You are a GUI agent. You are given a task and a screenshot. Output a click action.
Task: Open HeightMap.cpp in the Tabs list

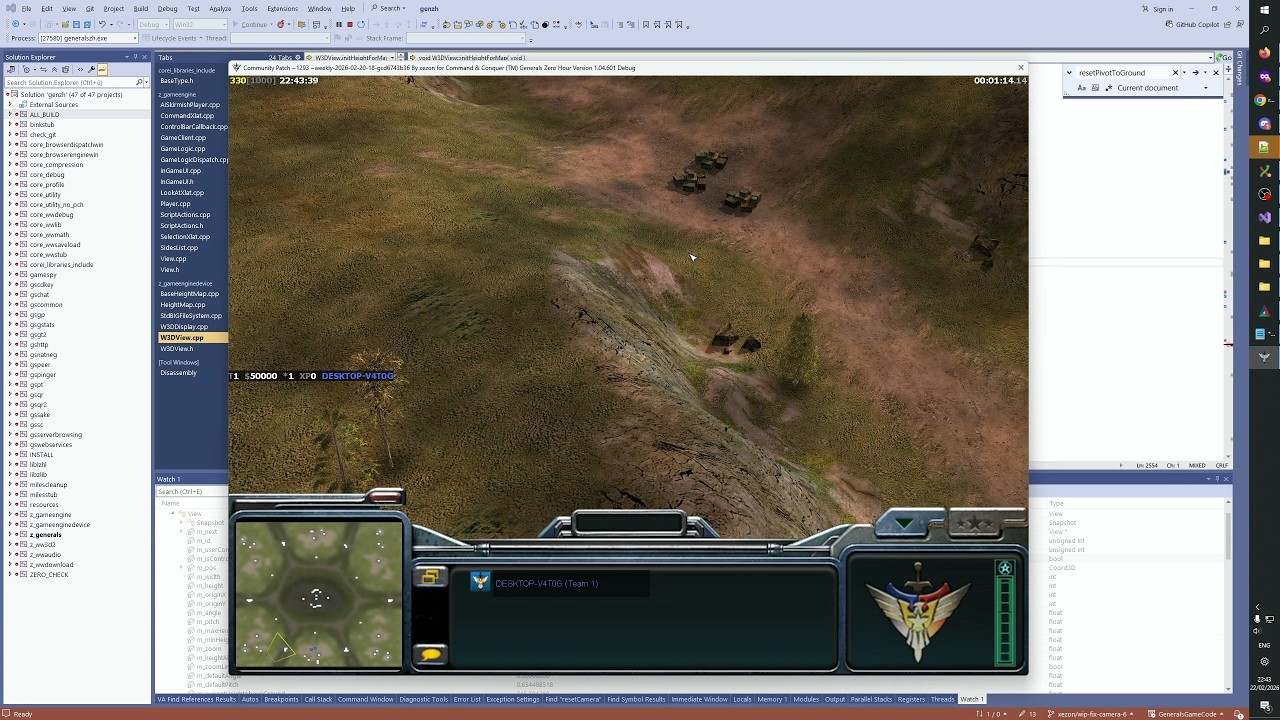pyautogui.click(x=183, y=305)
